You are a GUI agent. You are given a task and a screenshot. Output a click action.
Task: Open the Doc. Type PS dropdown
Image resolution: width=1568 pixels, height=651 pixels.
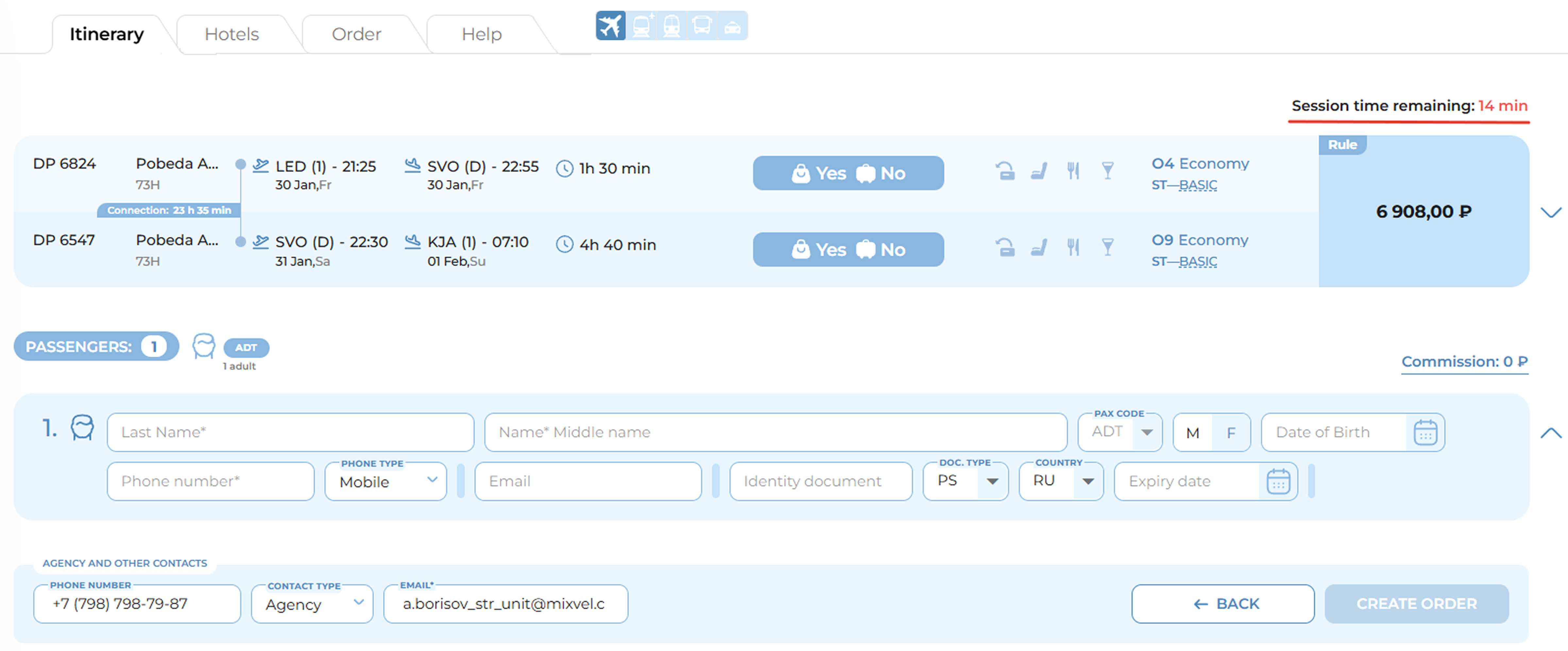965,481
